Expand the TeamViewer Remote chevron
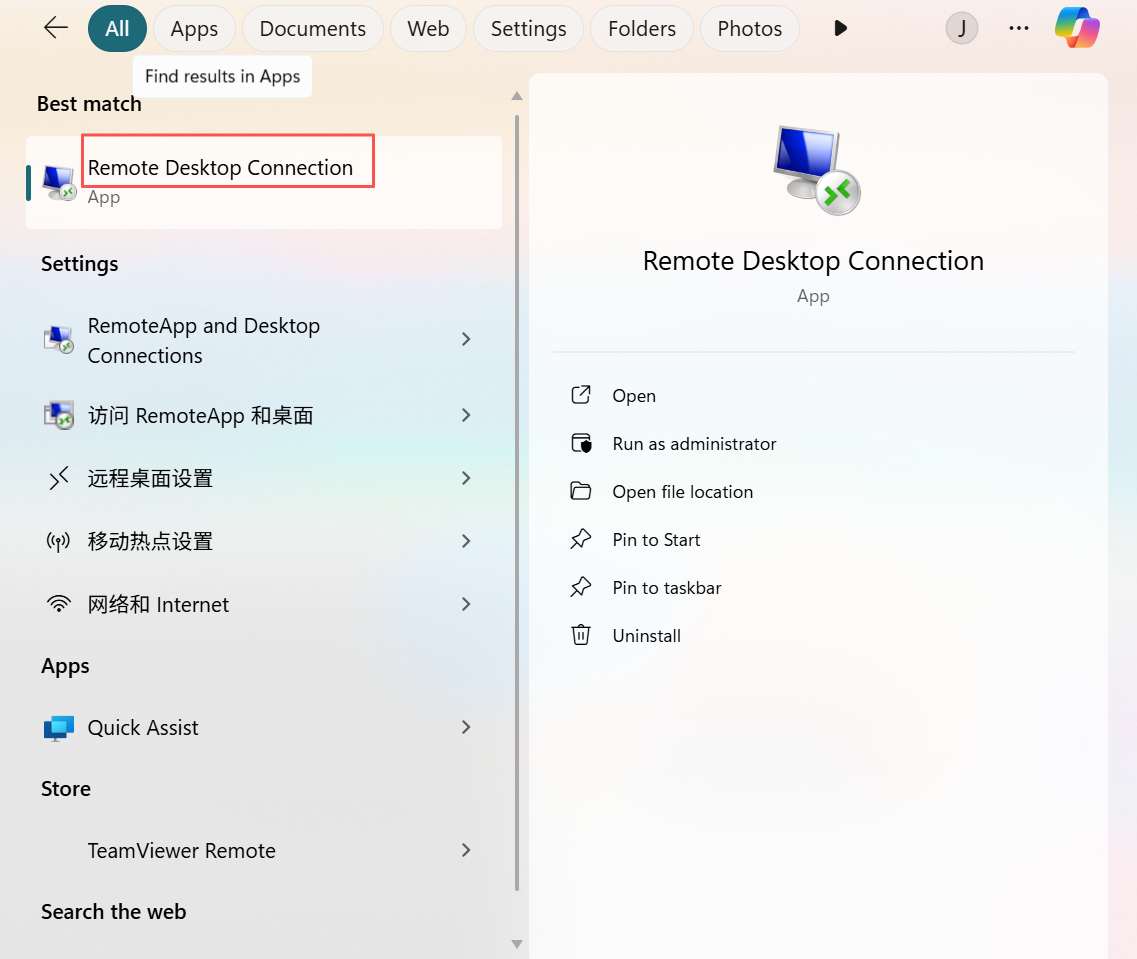Viewport: 1137px width, 959px height. point(466,850)
